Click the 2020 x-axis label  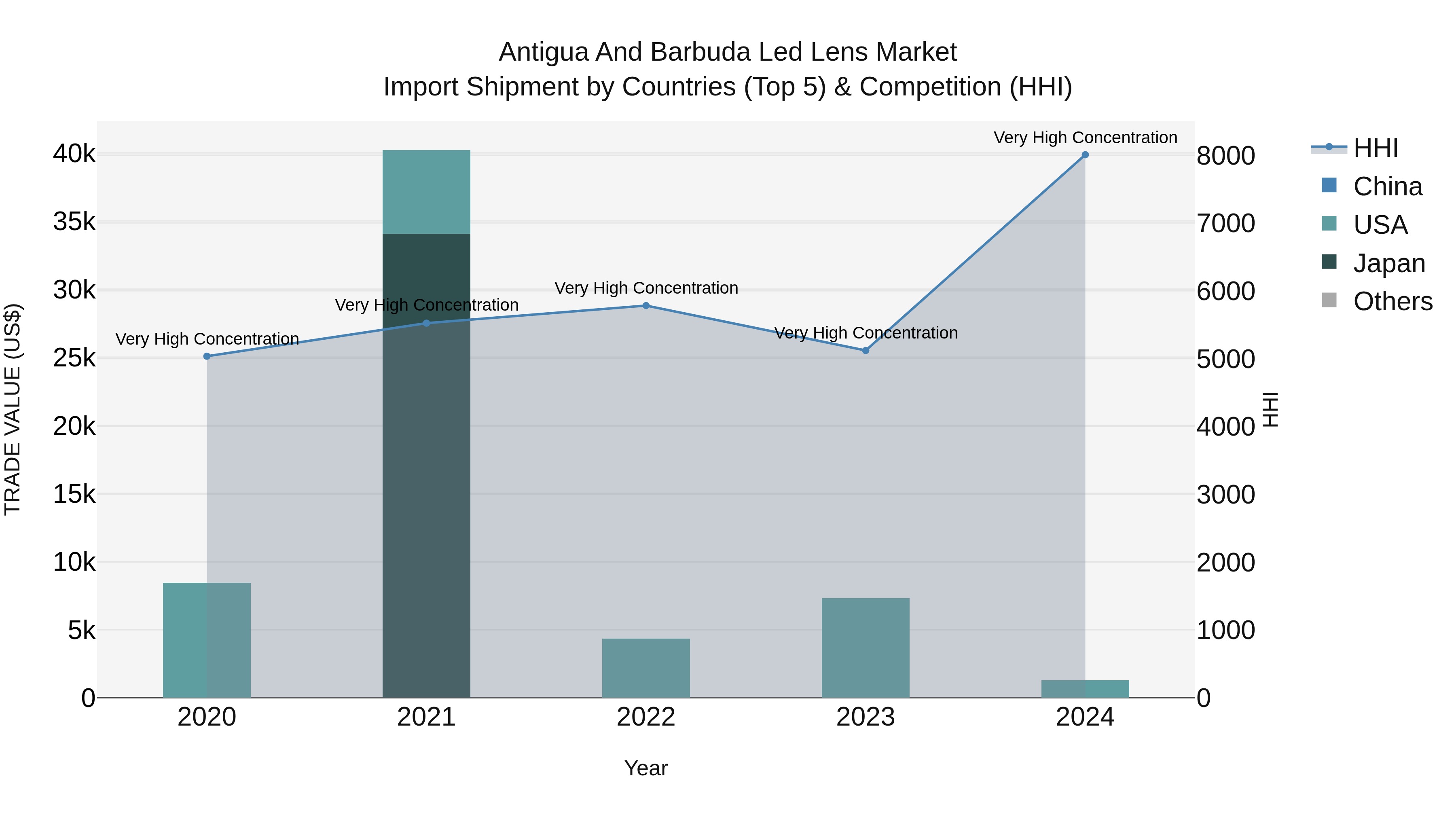coord(207,717)
